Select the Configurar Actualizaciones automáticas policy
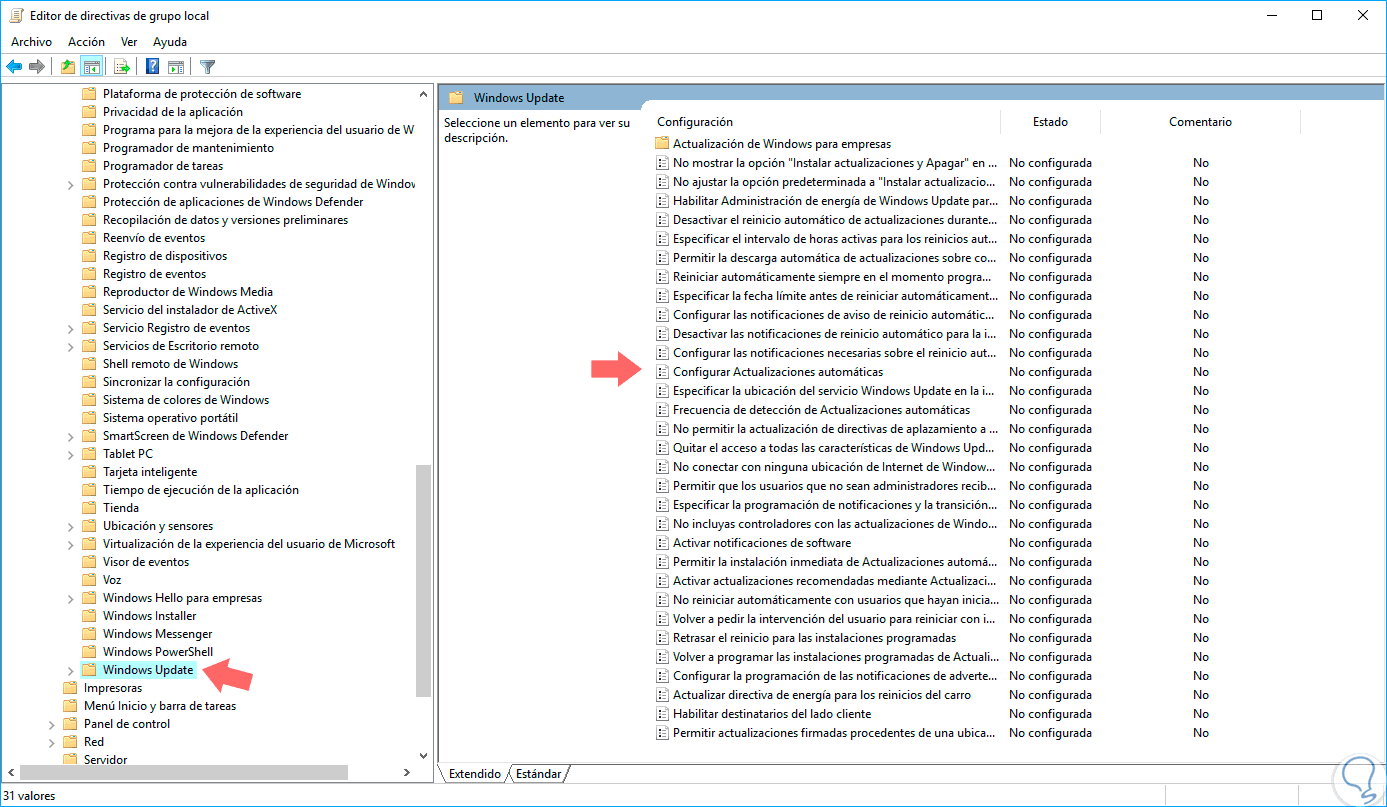This screenshot has width=1387, height=807. tap(778, 372)
